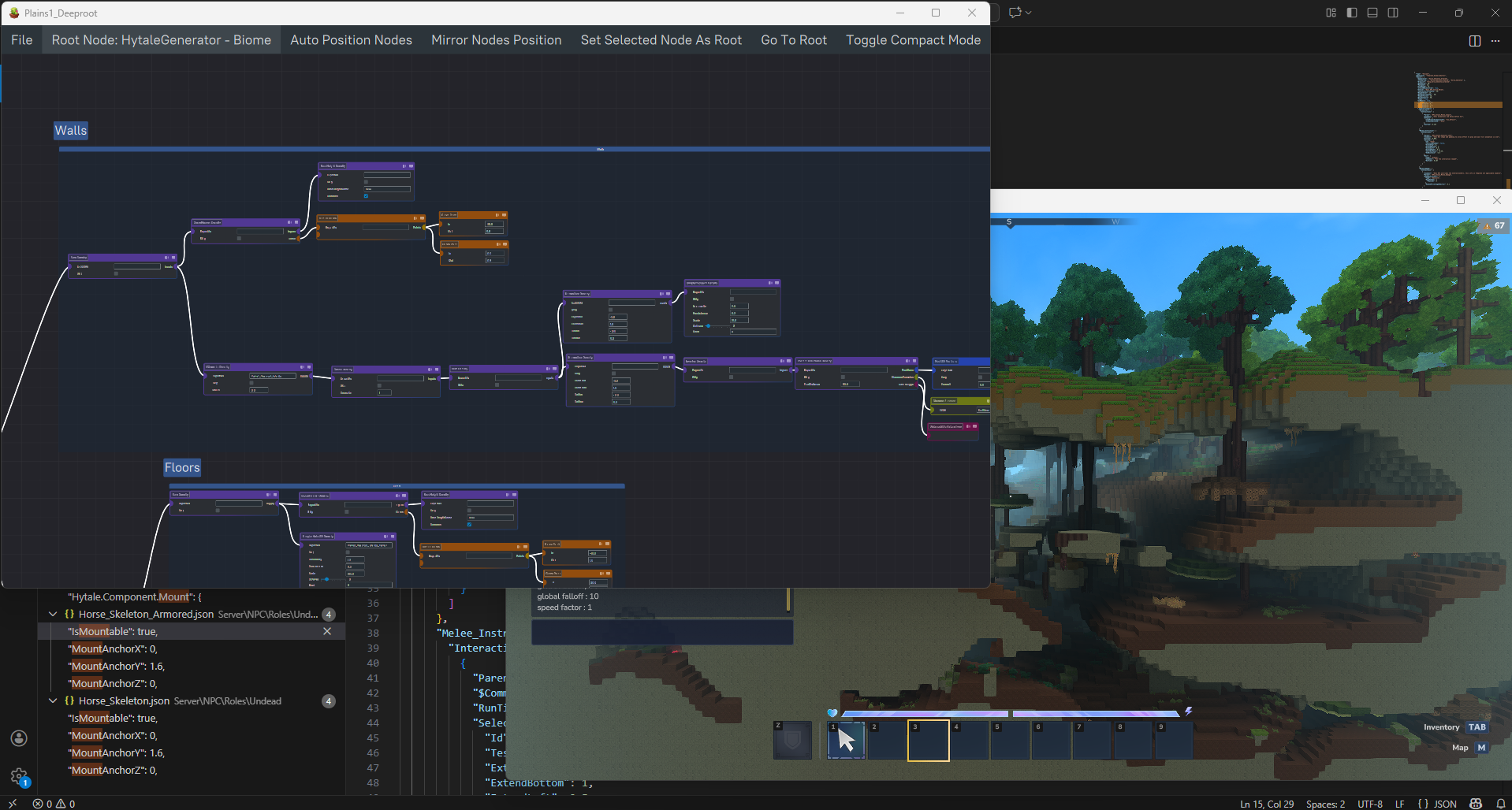
Task: Click the remote window icon at bottom-left status bar
Action: [12, 804]
